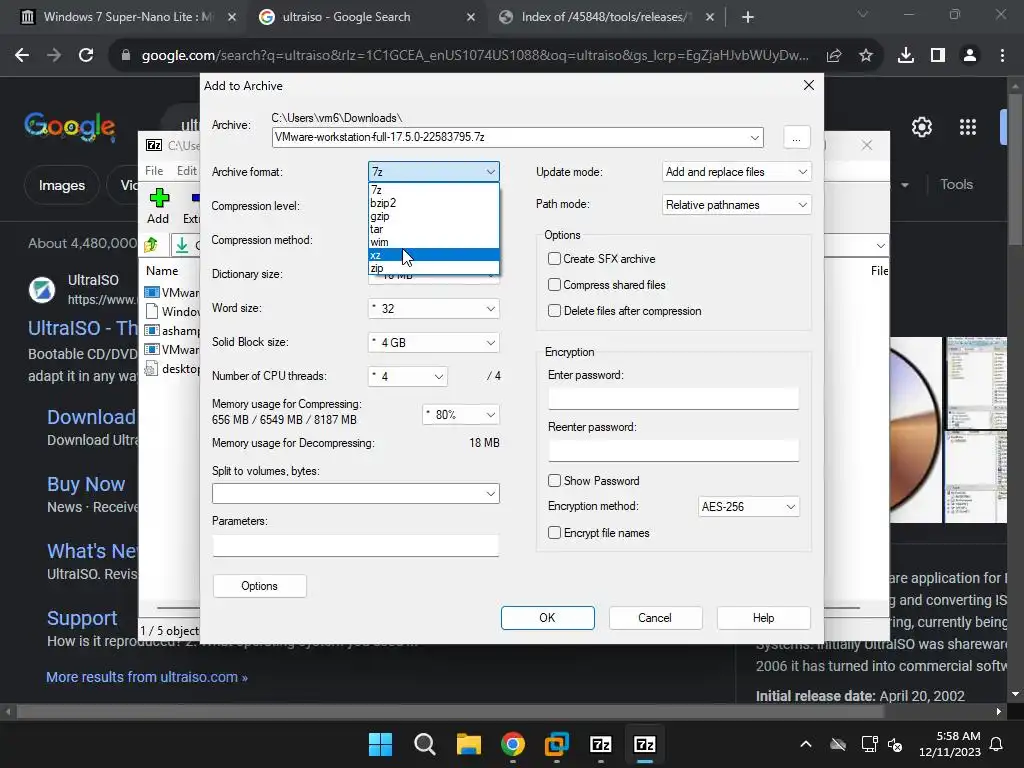This screenshot has width=1024, height=768.
Task: Click the desktop.ini file icon
Action: (x=152, y=368)
